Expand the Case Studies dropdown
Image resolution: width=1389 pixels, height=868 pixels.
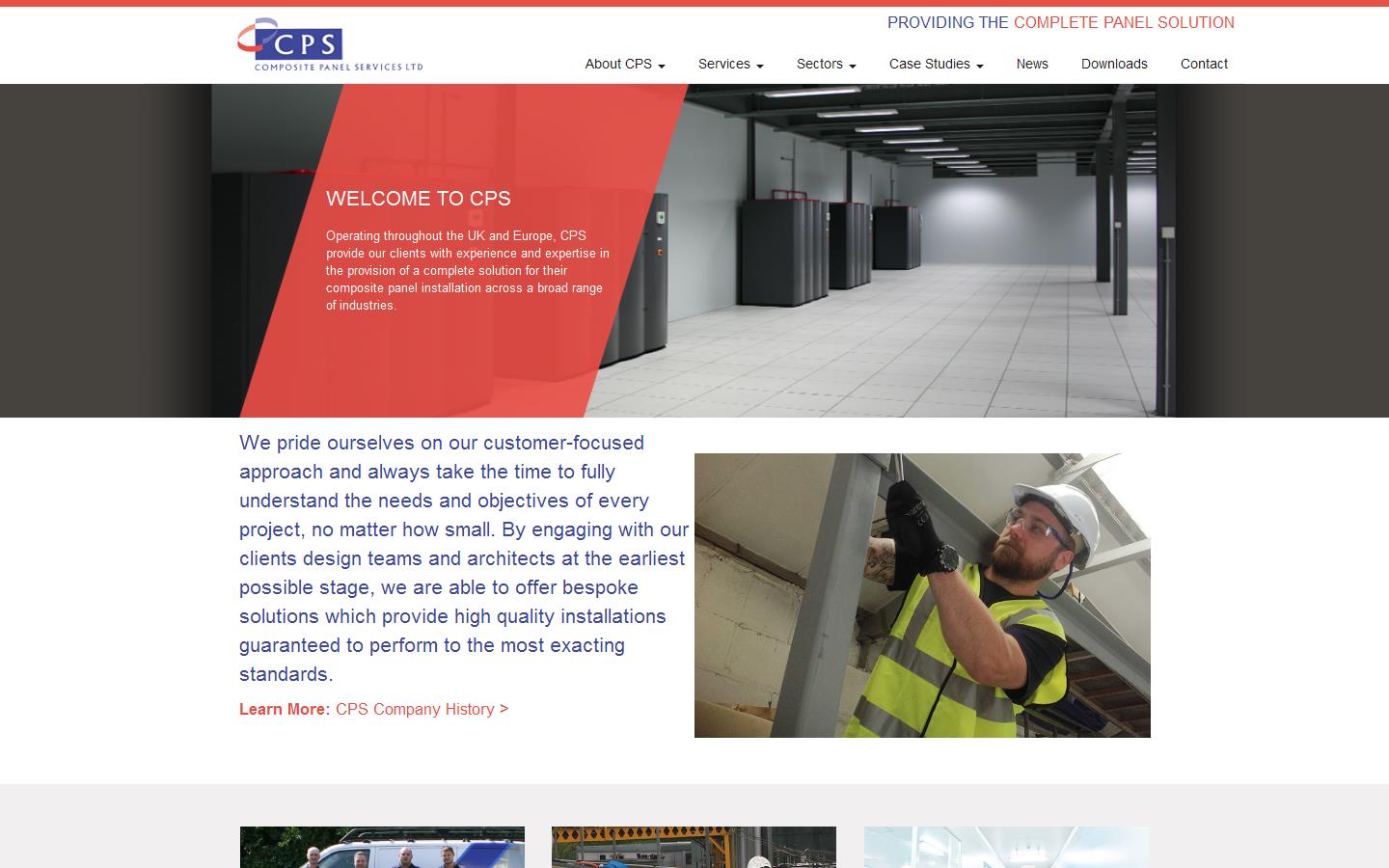929,64
